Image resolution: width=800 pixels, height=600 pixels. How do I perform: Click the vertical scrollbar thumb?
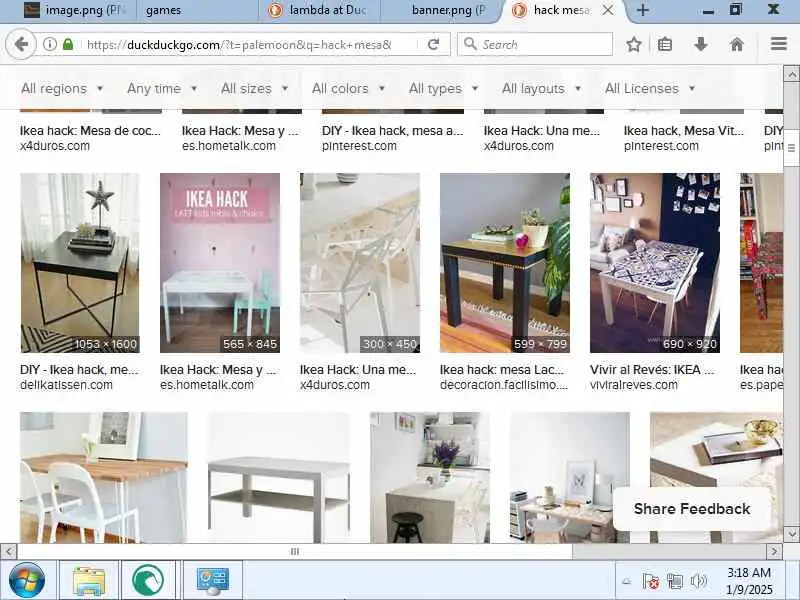coord(791,148)
